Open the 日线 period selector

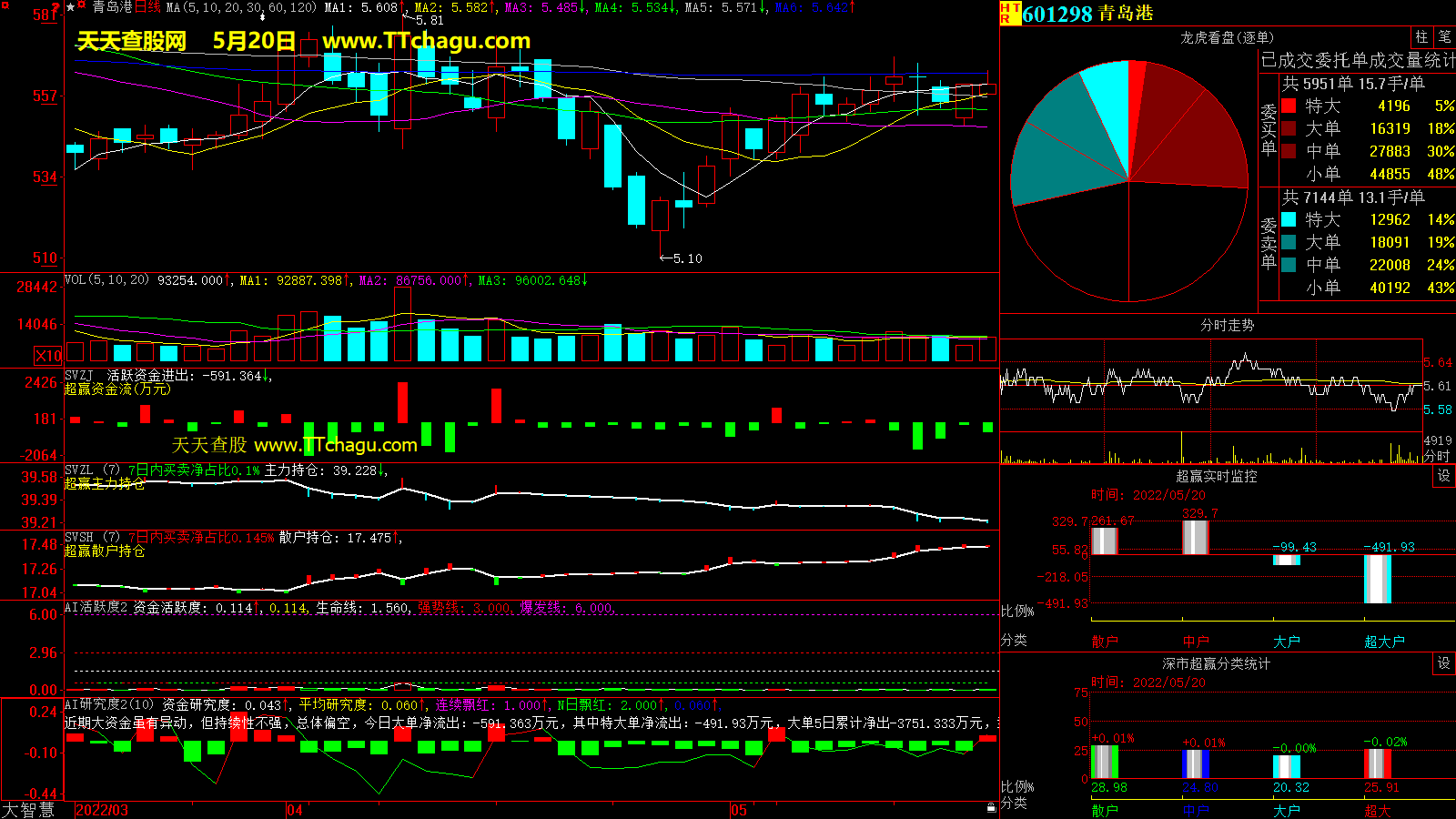[147, 7]
